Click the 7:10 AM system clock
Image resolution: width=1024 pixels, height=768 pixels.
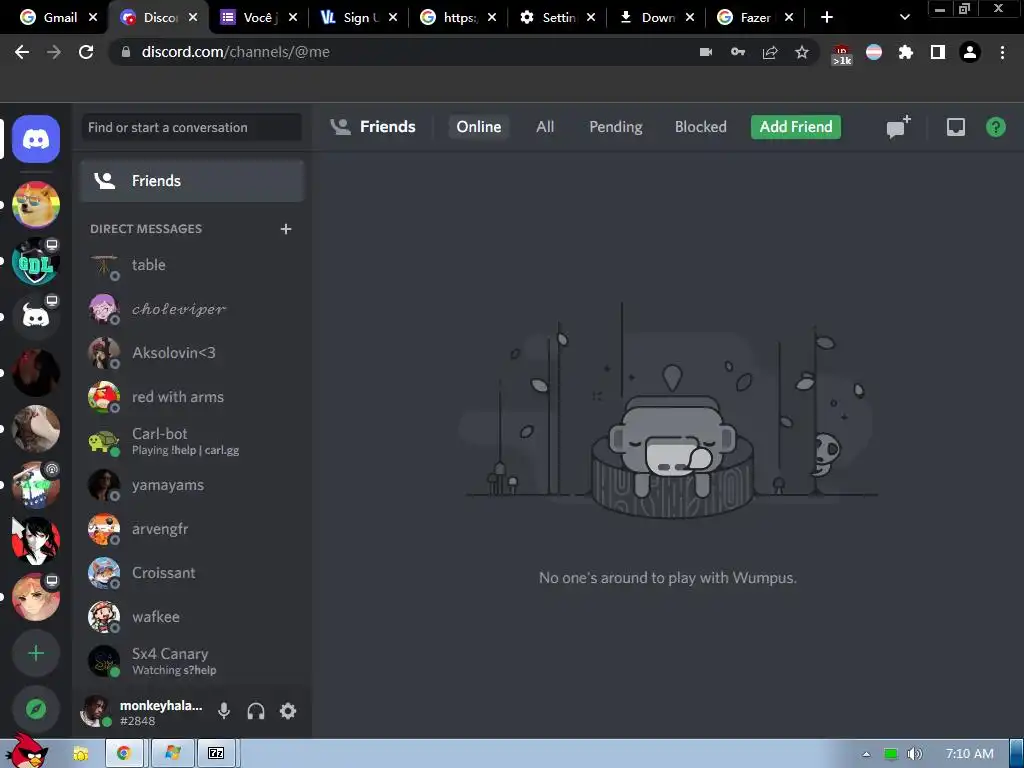[970, 754]
